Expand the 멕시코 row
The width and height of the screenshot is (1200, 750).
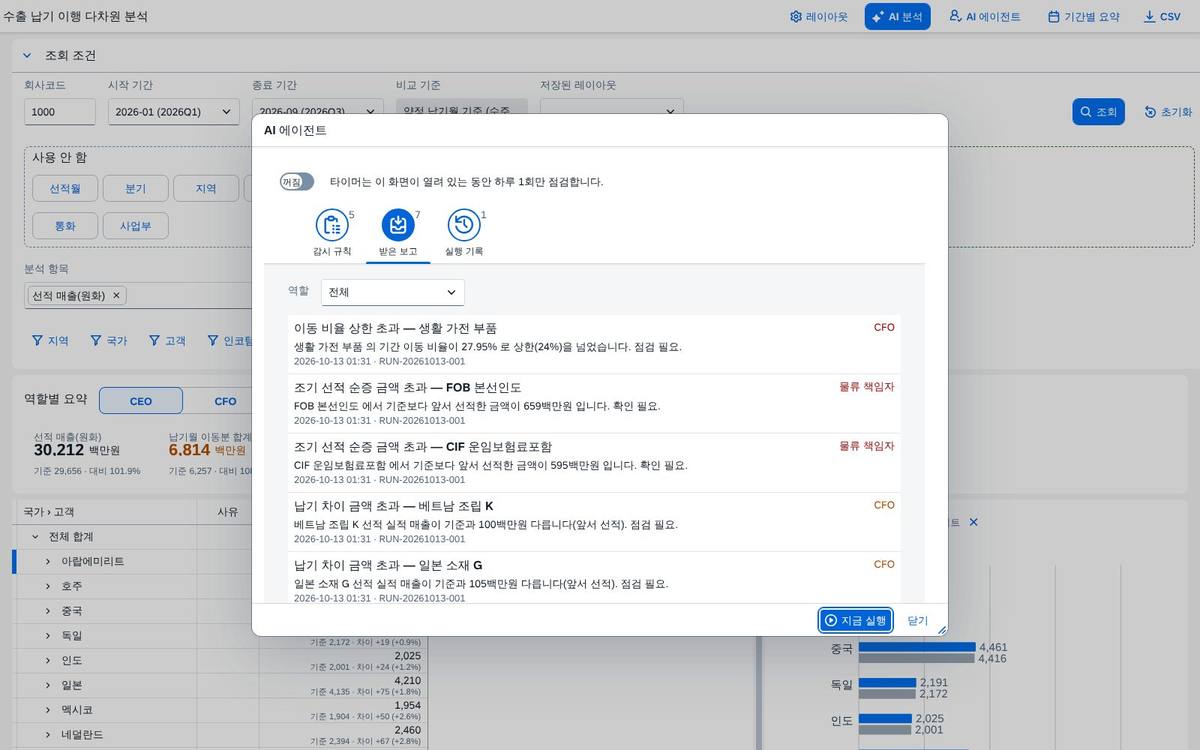(x=48, y=709)
